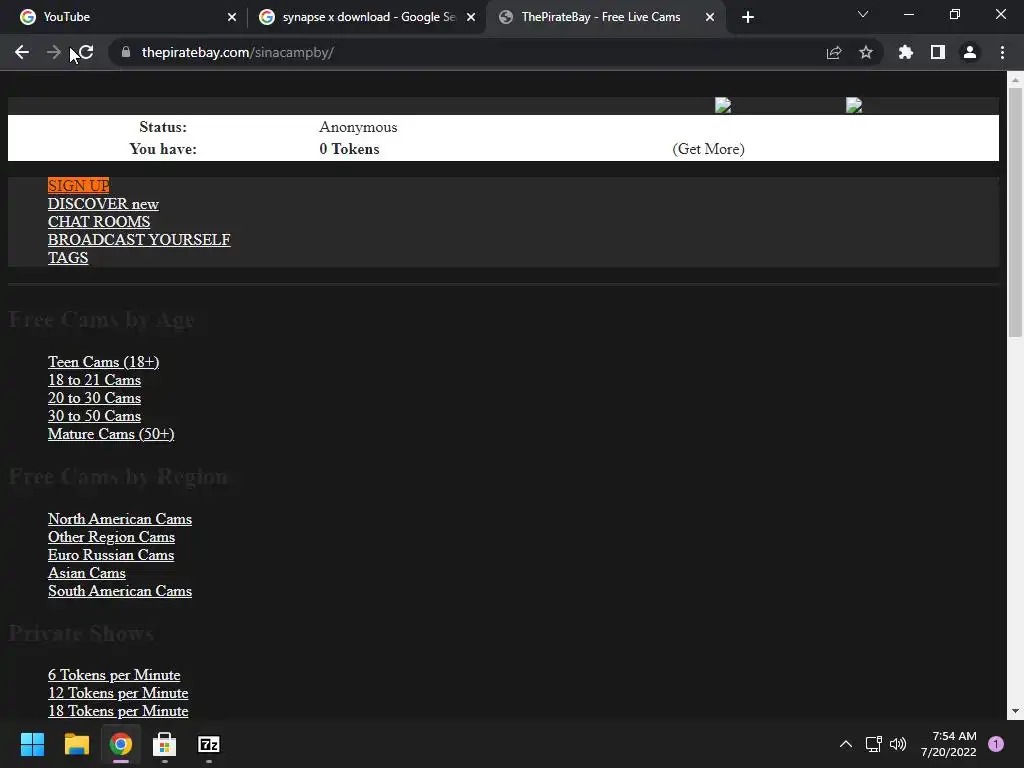Go back to the previous page
The width and height of the screenshot is (1024, 768).
tap(22, 52)
